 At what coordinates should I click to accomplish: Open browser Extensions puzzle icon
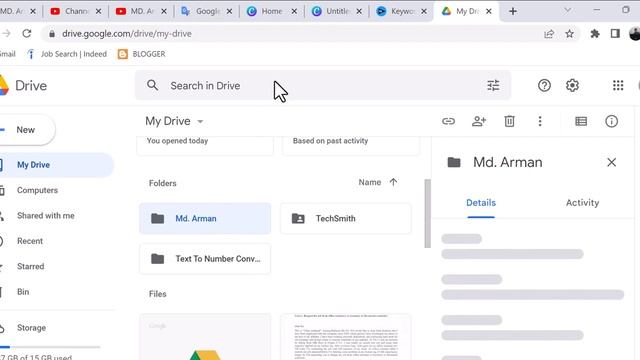pos(595,33)
